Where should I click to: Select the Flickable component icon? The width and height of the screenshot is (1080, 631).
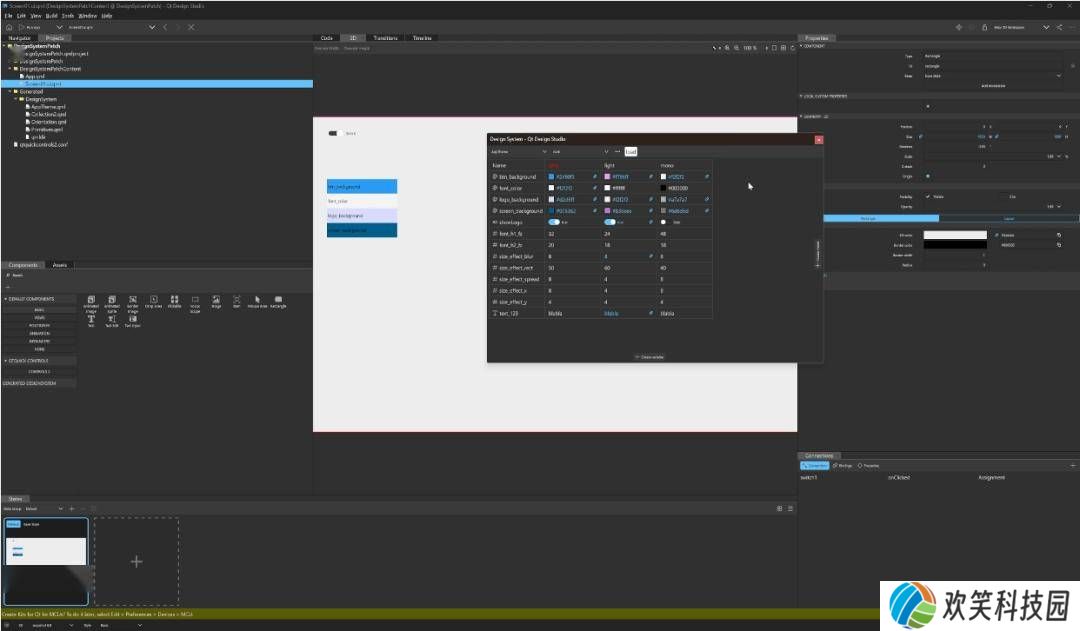pyautogui.click(x=174, y=300)
